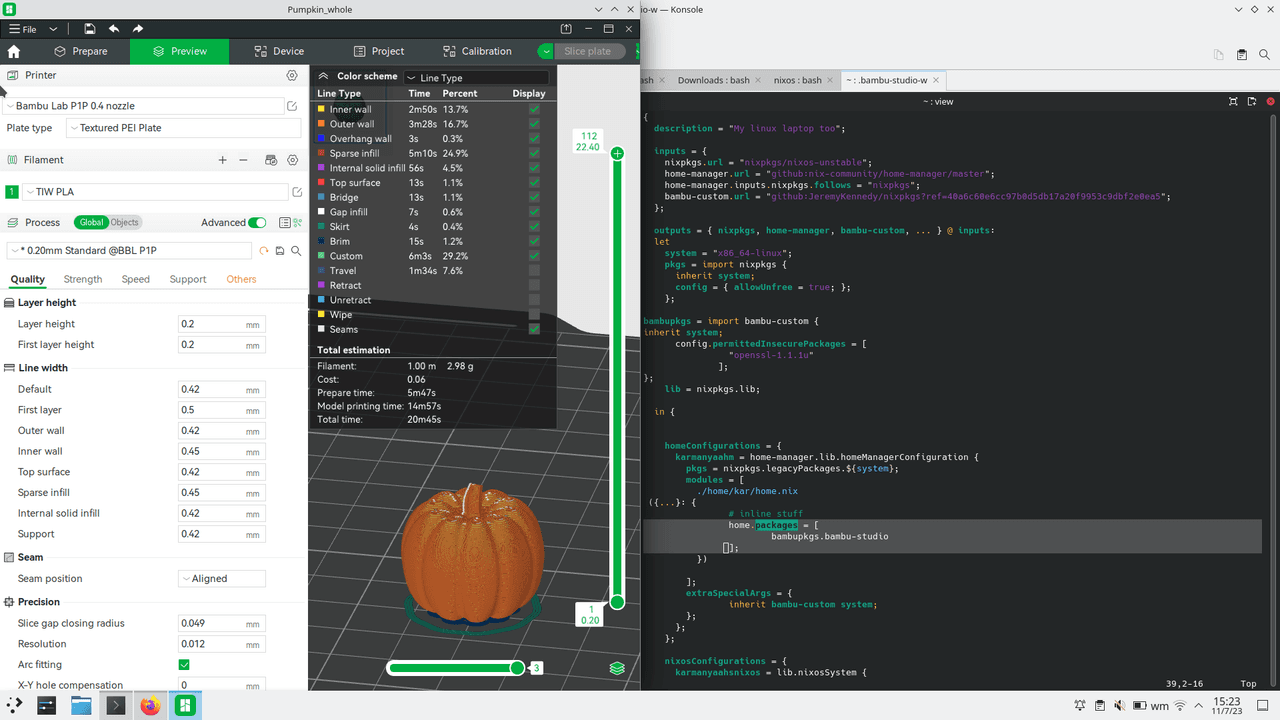Uncheck Display for Inner wall
The width and height of the screenshot is (1280, 720).
[534, 109]
